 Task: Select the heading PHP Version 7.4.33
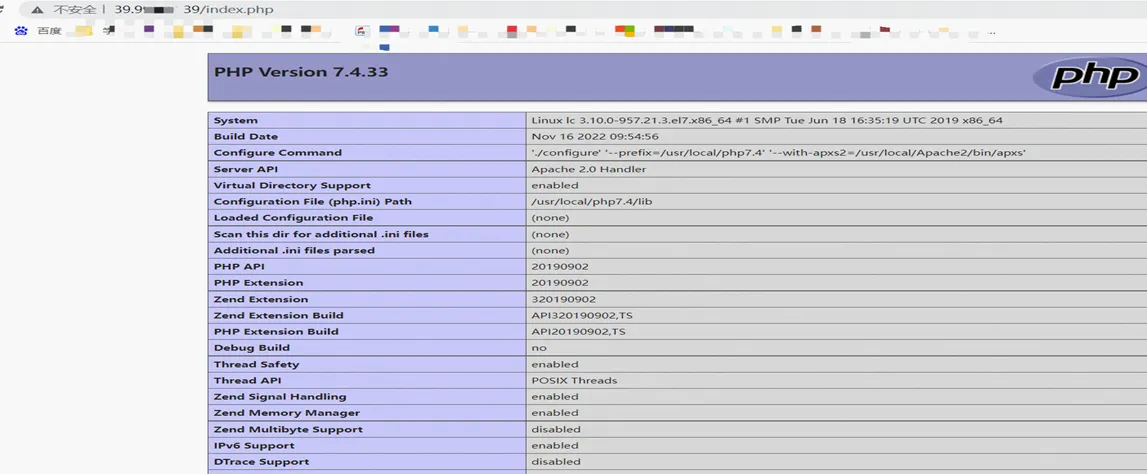pos(301,72)
